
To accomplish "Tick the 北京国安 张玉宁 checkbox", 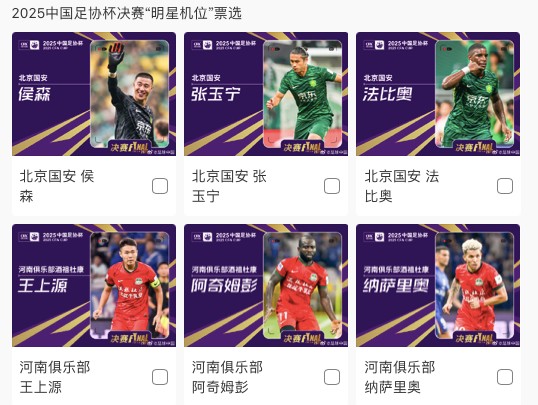I will [332, 186].
